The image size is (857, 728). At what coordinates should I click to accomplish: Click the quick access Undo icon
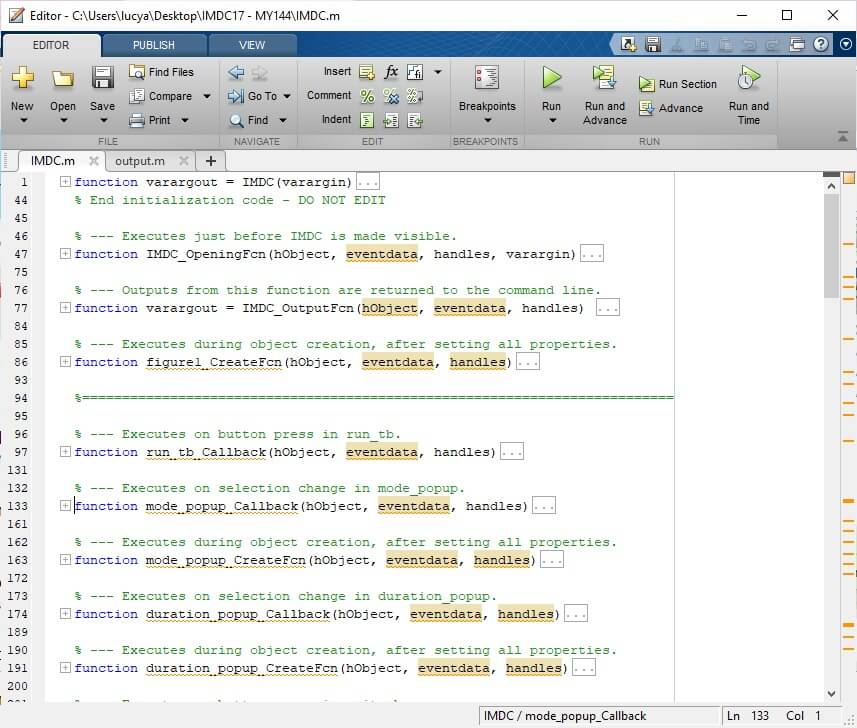749,45
